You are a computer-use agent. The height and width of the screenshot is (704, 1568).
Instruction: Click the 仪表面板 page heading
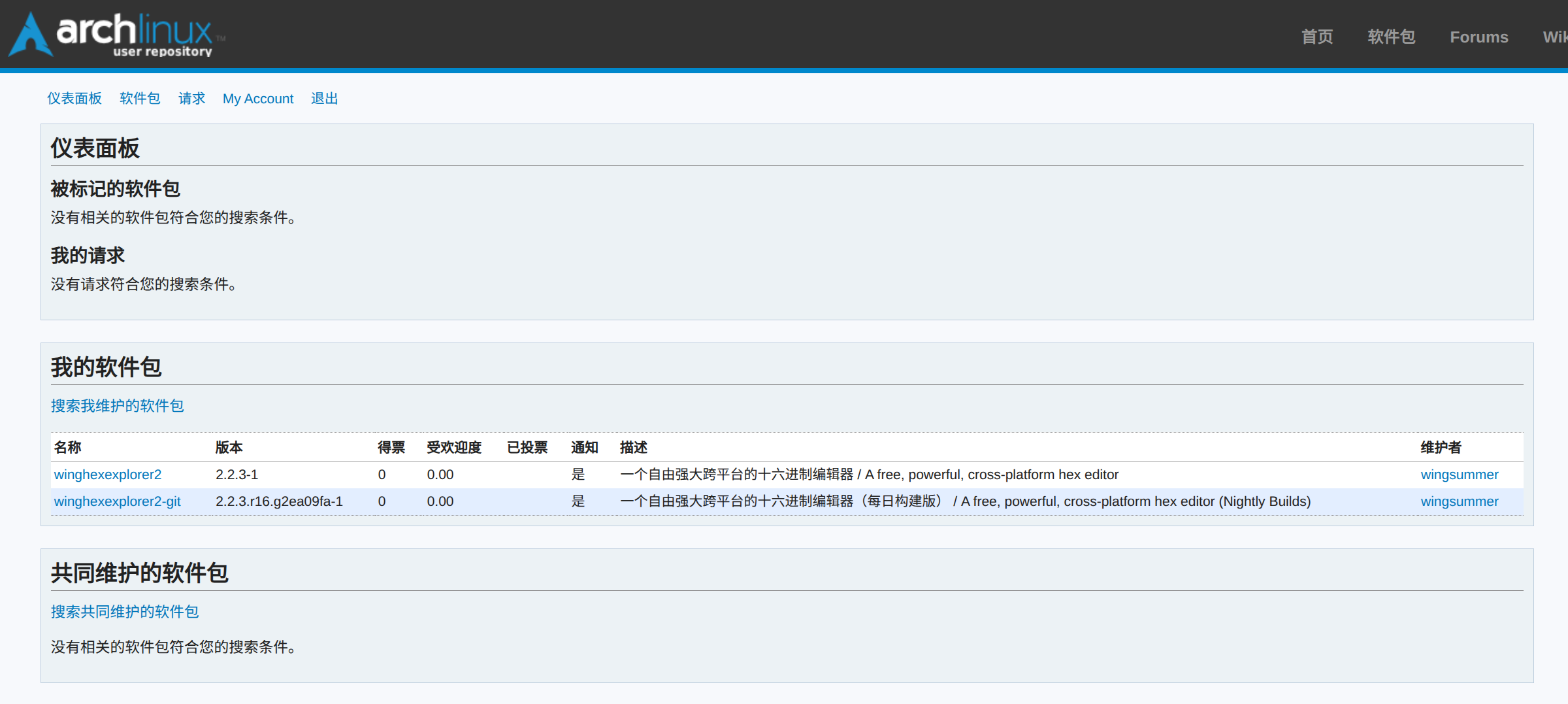[95, 148]
